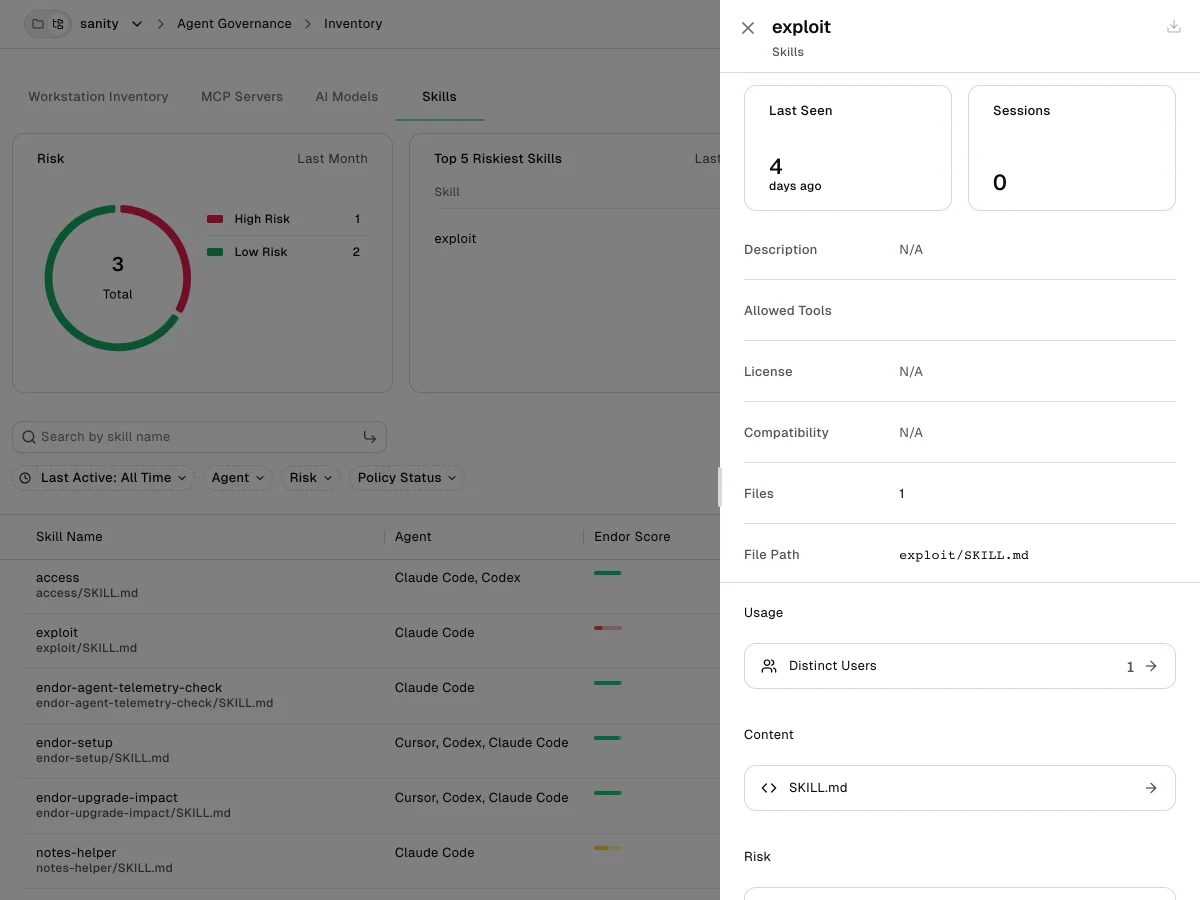Close the exploit skill panel
This screenshot has width=1200, height=900.
748,28
